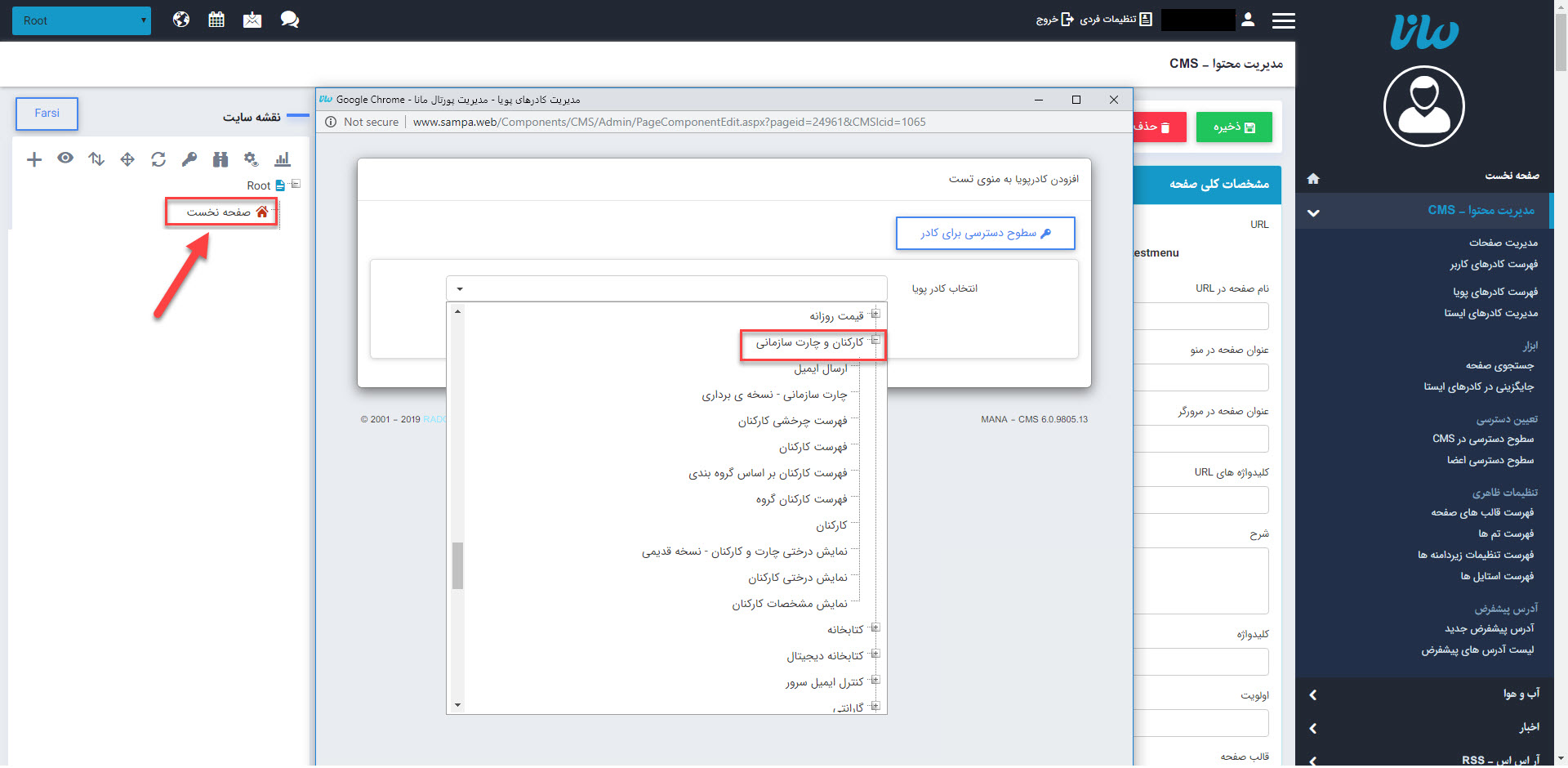
Task: Collapse the کارکنان و چارت سازمانی tree node
Action: pos(875,341)
